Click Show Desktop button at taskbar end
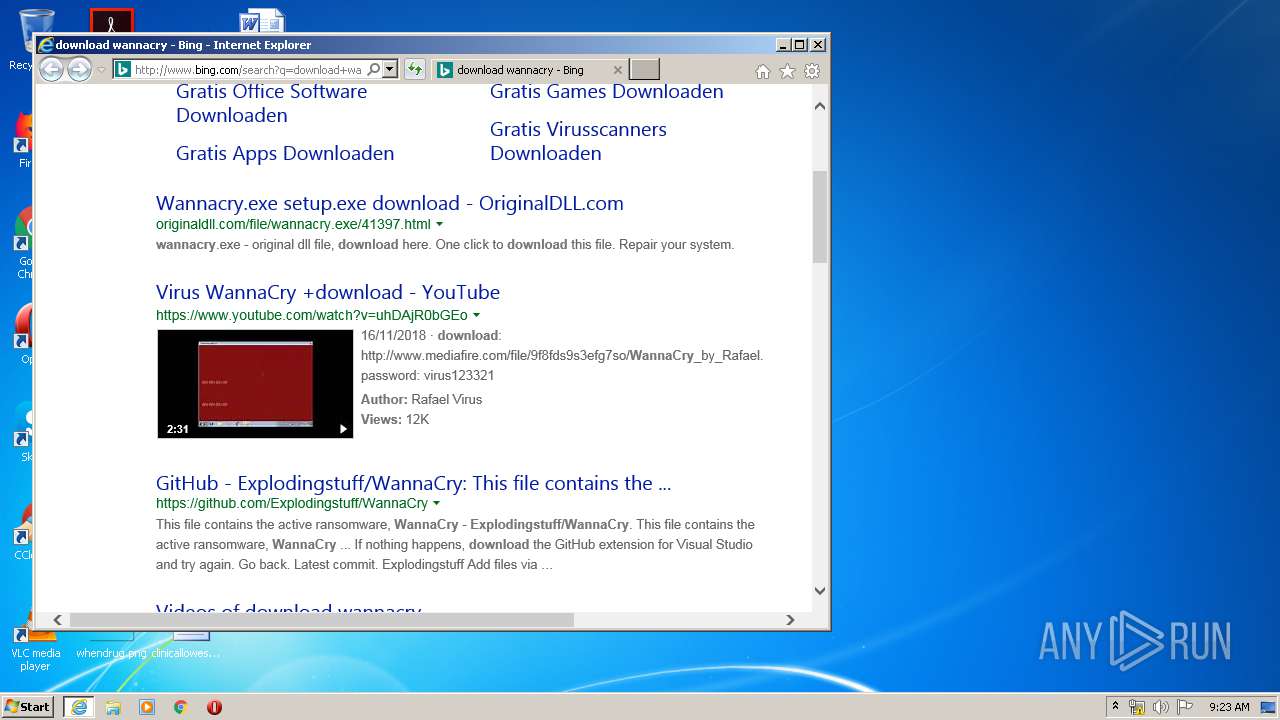The height and width of the screenshot is (720, 1280). (1270, 707)
